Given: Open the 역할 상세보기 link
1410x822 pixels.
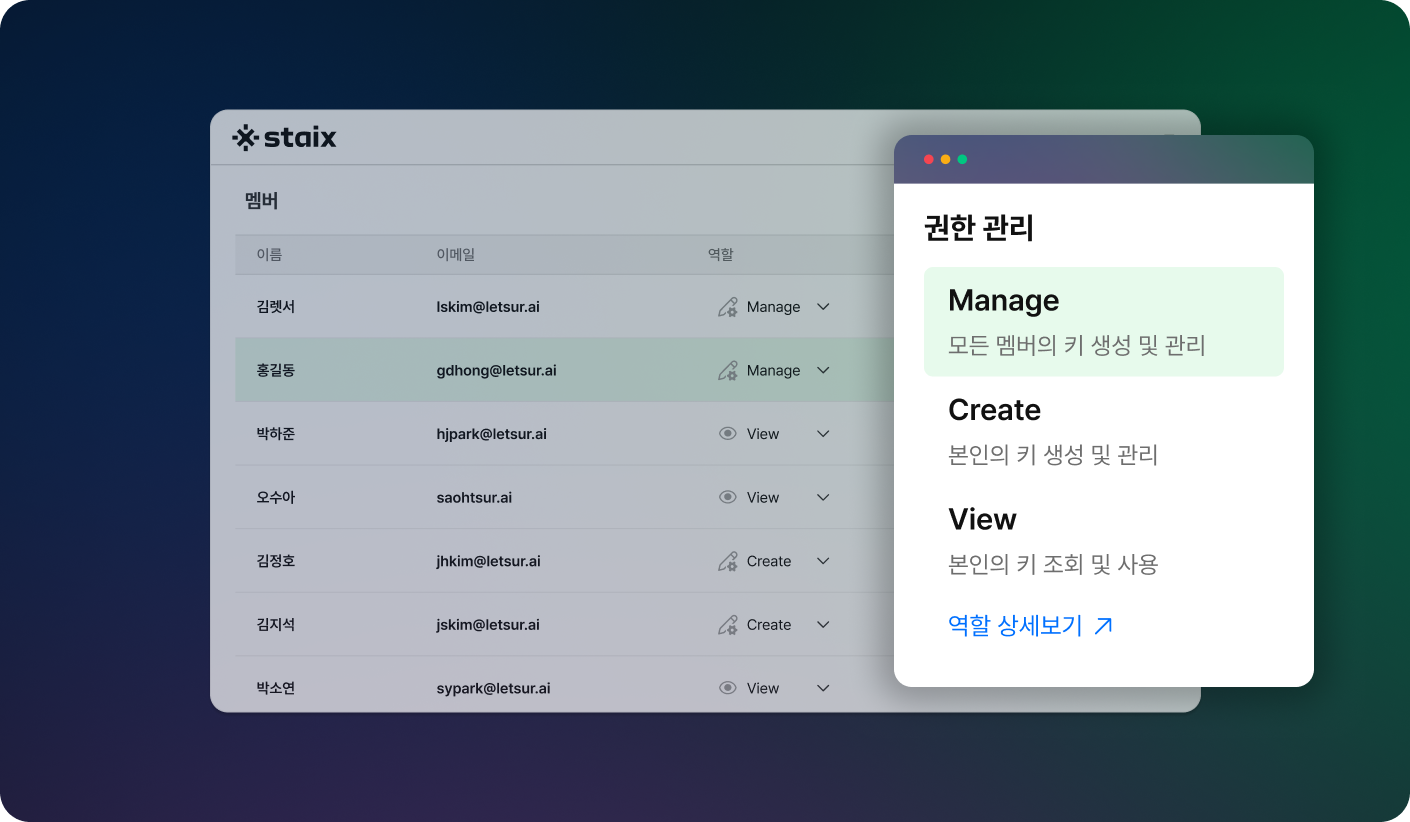Looking at the screenshot, I should point(1016,624).
